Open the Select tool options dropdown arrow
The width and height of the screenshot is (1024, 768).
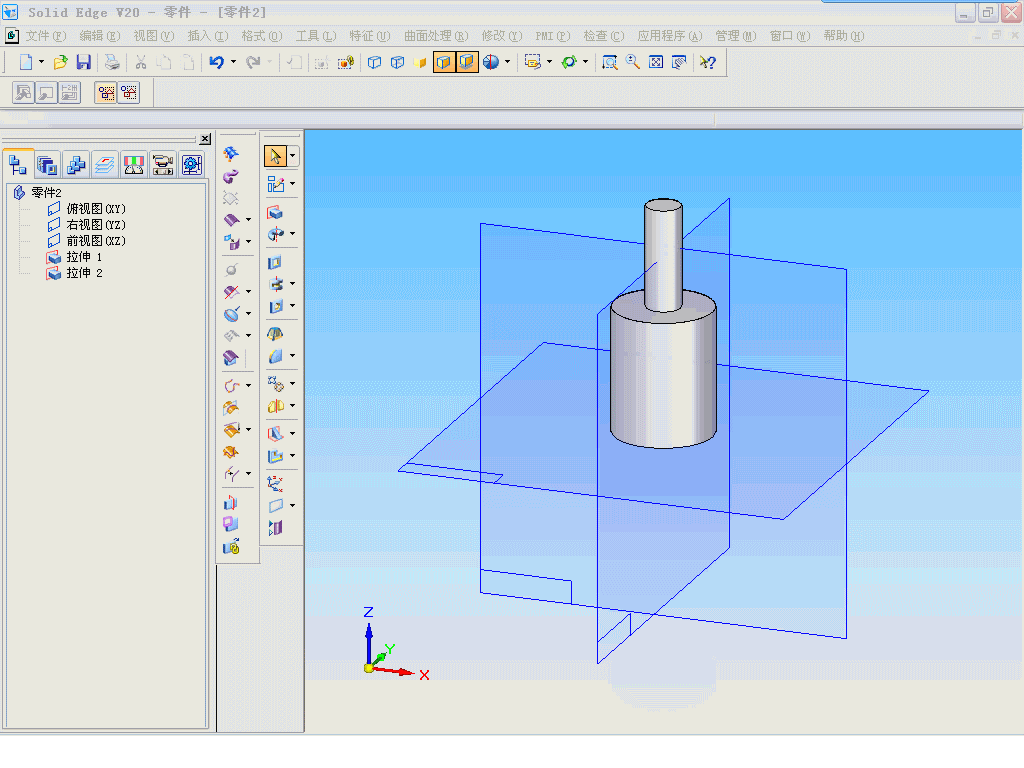[293, 156]
